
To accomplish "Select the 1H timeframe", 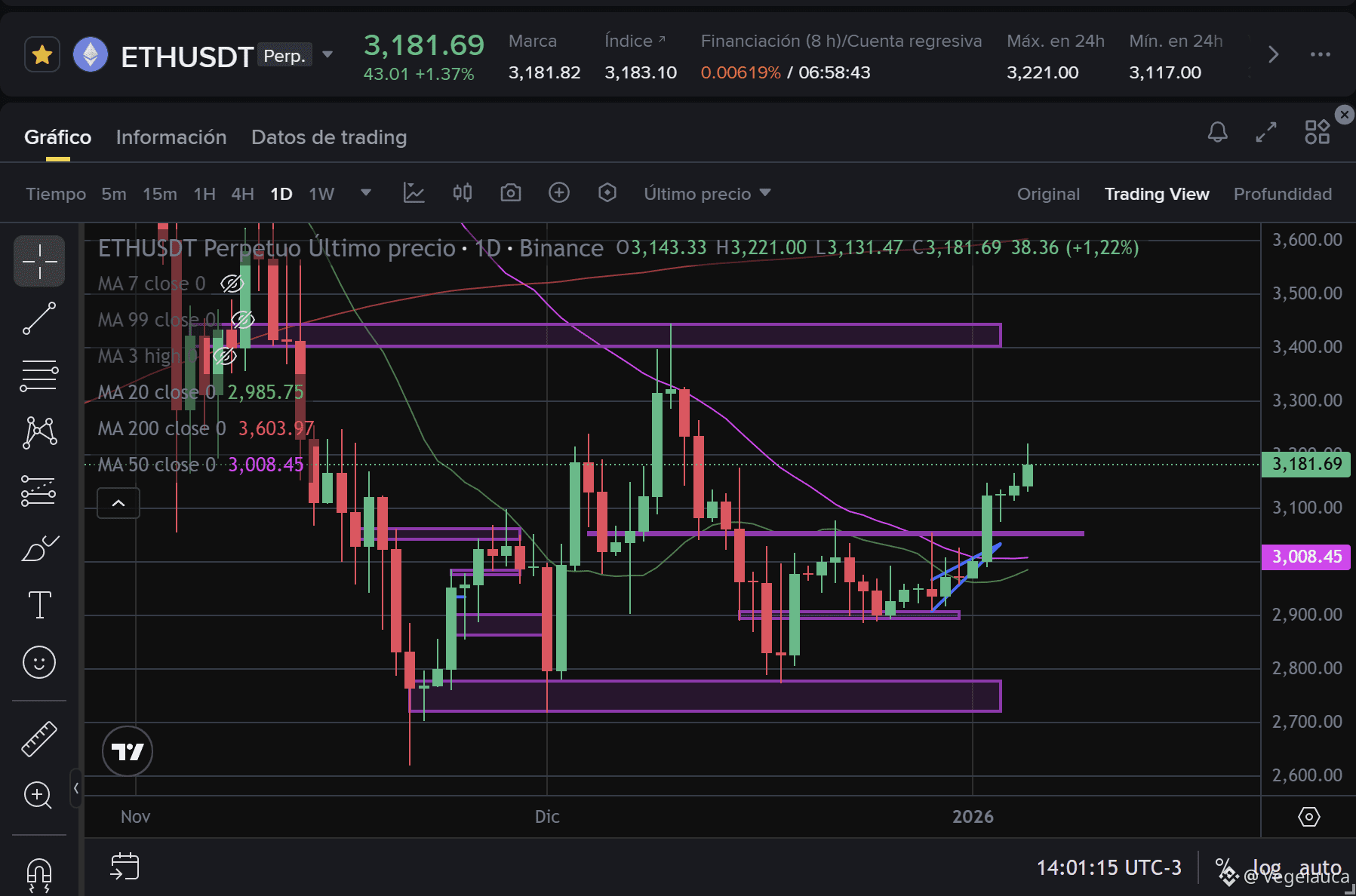I will click(x=204, y=194).
